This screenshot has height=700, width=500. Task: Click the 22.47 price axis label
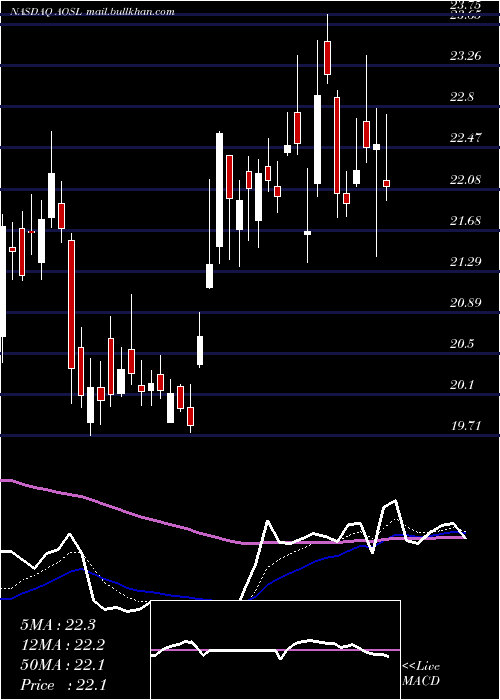(x=466, y=138)
